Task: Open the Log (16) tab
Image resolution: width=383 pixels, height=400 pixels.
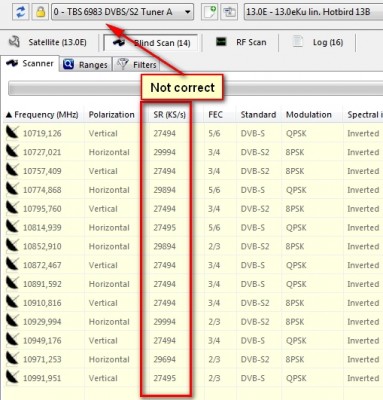Action: coord(317,42)
